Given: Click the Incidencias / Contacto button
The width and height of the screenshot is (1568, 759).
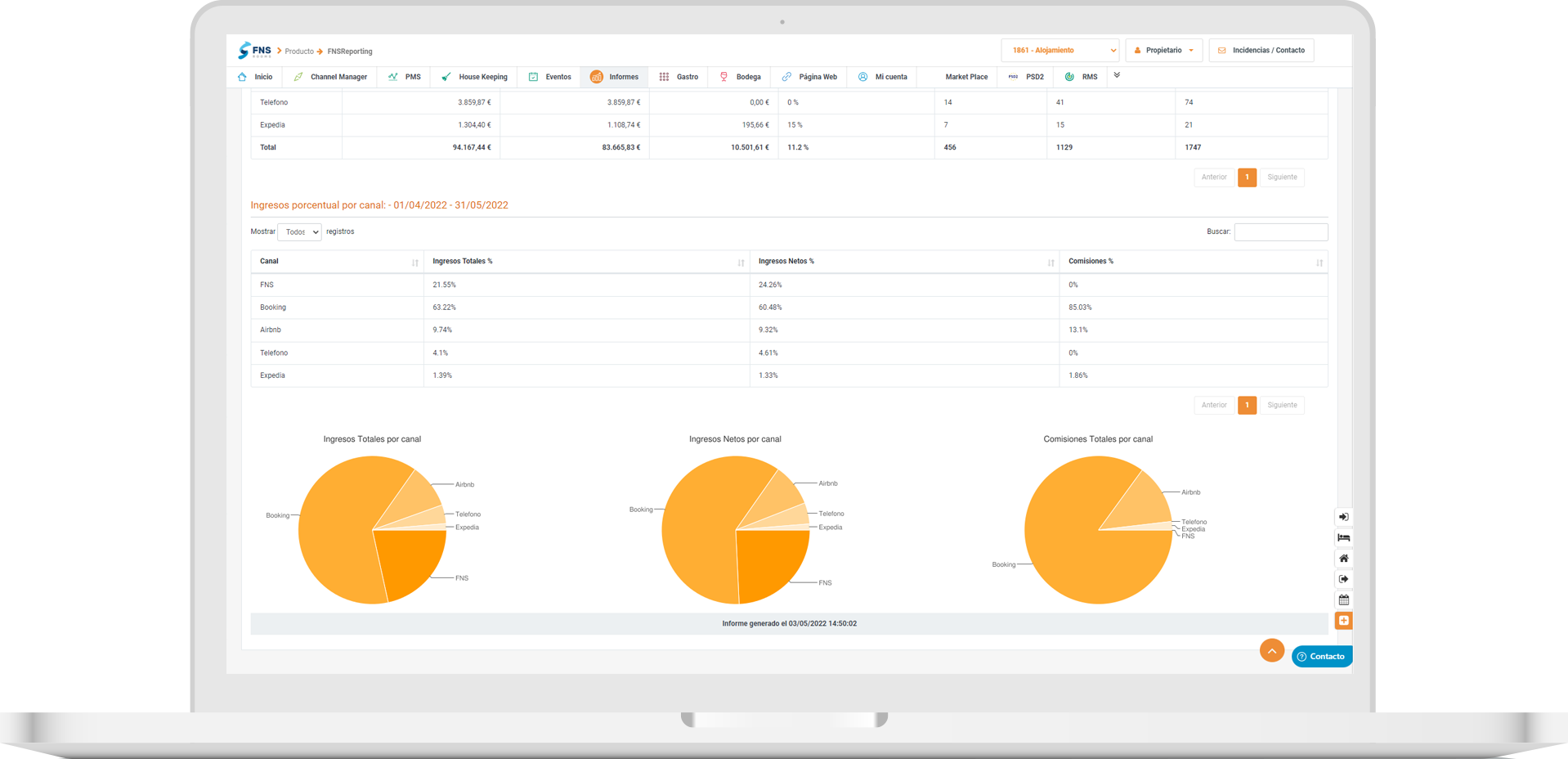Looking at the screenshot, I should pyautogui.click(x=1261, y=51).
